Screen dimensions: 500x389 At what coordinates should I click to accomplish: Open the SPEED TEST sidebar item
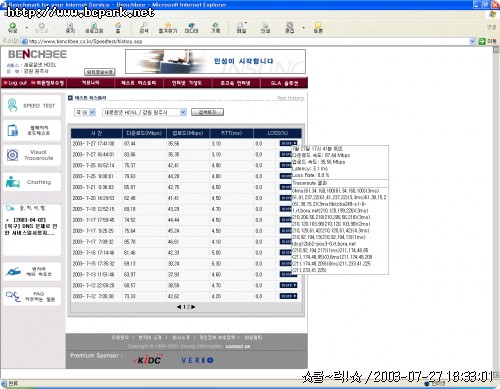32,106
